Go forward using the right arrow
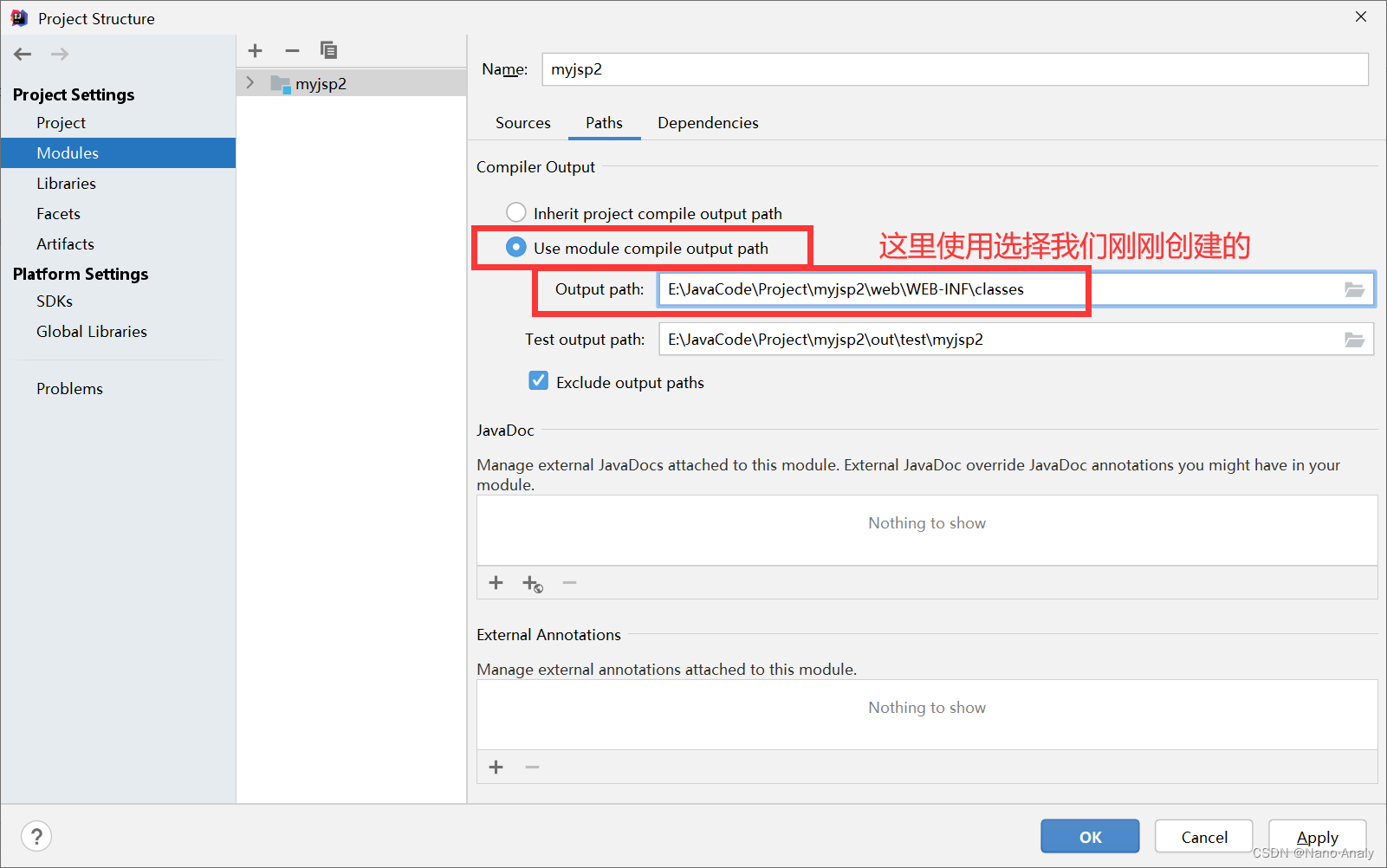The height and width of the screenshot is (868, 1387). (60, 55)
